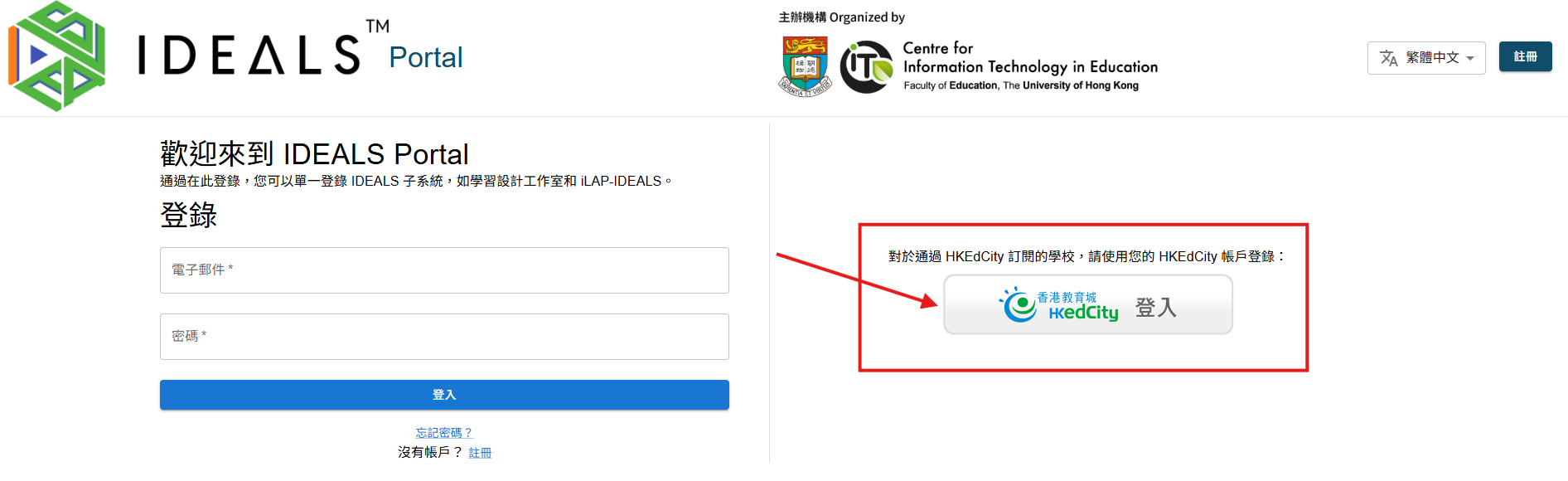Click the University of Hong Kong crest
The height and width of the screenshot is (481, 1568).
[x=805, y=66]
